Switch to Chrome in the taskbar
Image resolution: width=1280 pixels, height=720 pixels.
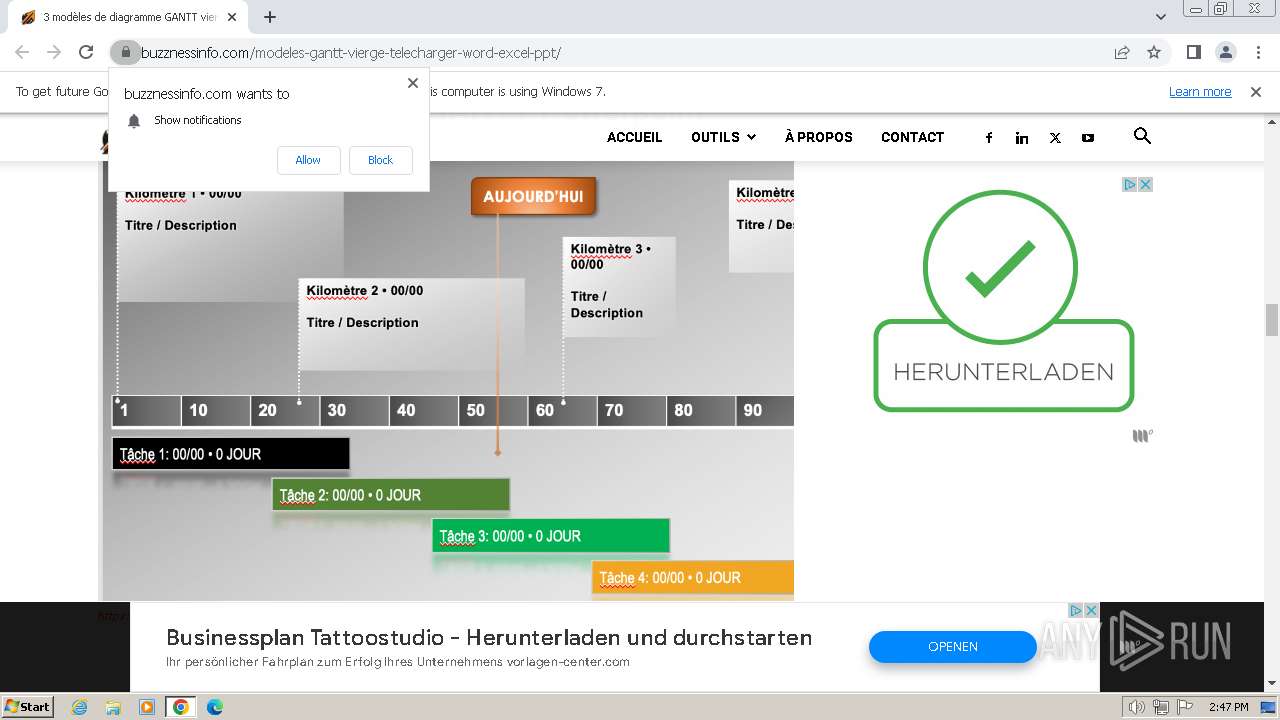click(181, 707)
